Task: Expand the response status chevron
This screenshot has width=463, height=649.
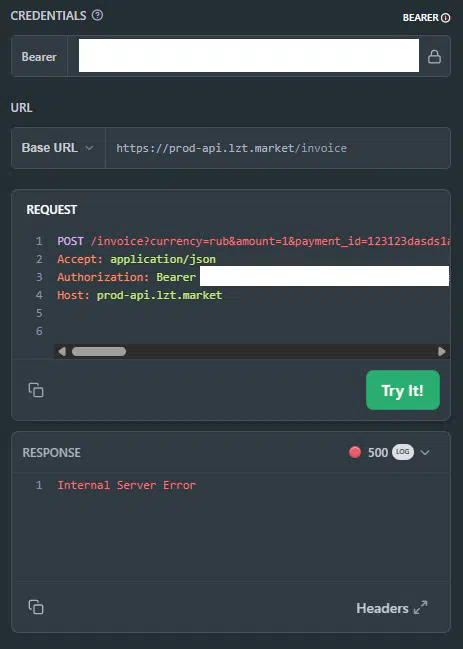Action: tap(425, 452)
